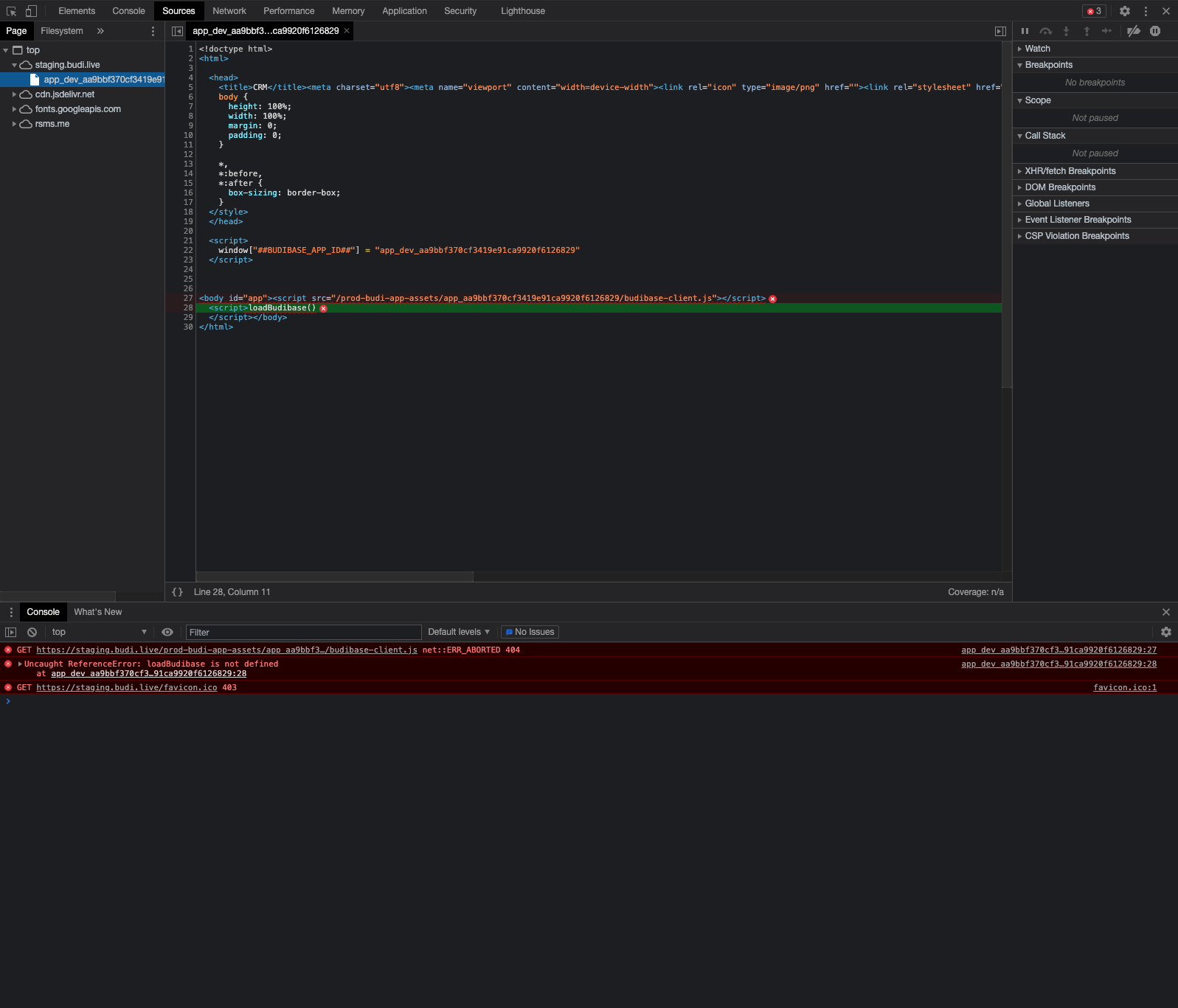1178x1008 pixels.
Task: Activate the inspect element picker icon
Action: coord(11,11)
